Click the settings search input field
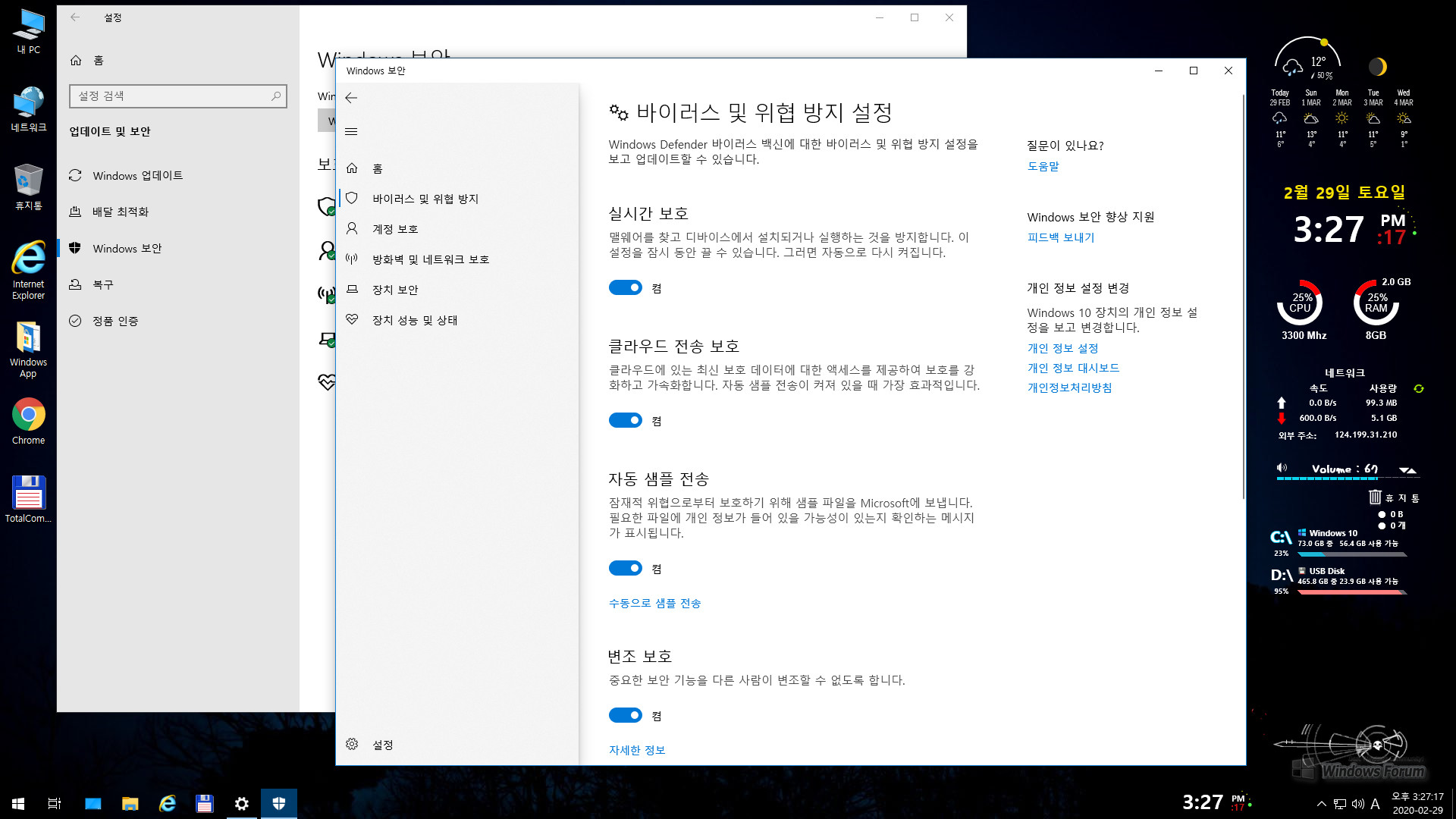The height and width of the screenshot is (819, 1456). [x=177, y=96]
